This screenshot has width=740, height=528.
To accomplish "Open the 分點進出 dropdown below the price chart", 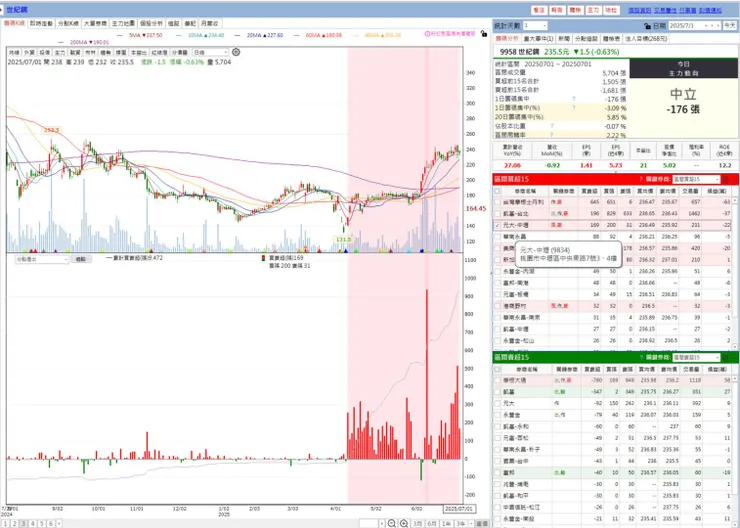I will pos(42,259).
